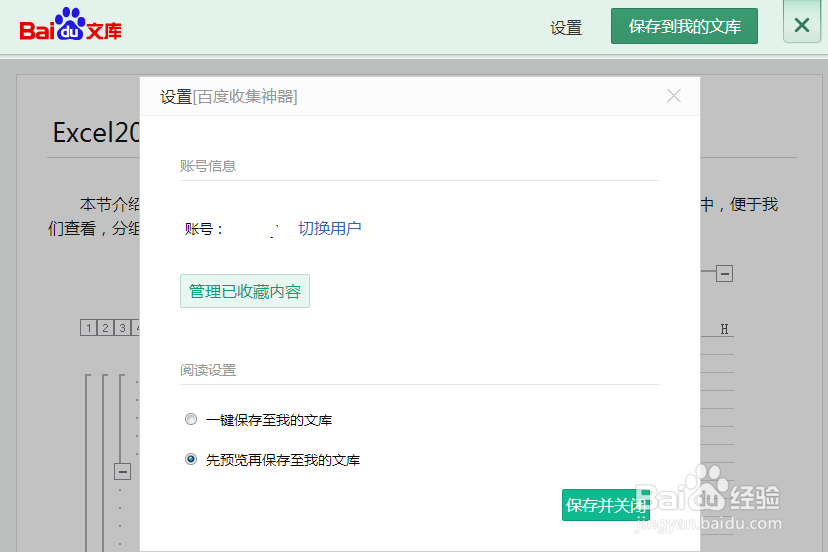
Task: Close the Baidu Wenku collector bar
Action: (x=802, y=23)
